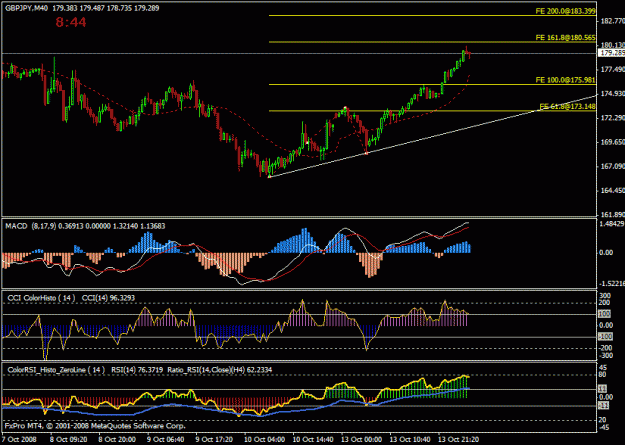Click the 13 Oct 10:40 time label

(x=410, y=439)
